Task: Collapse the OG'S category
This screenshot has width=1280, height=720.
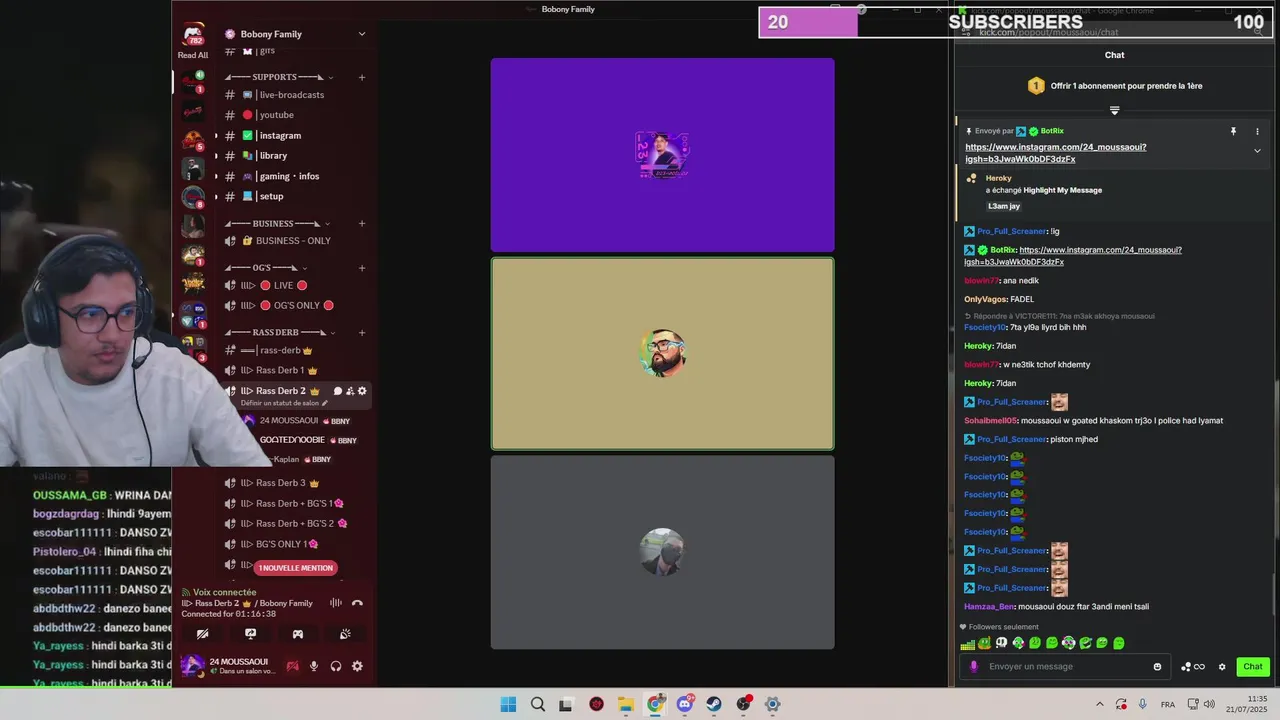Action: pos(266,268)
